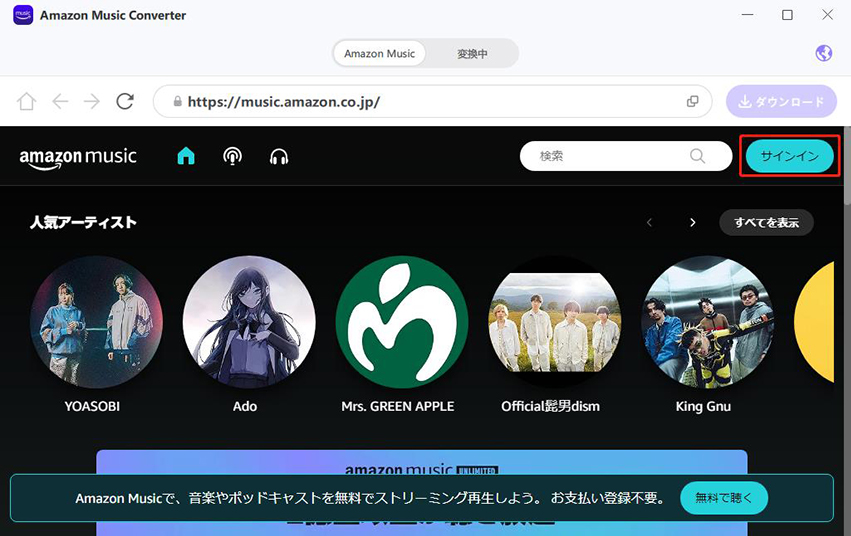Viewport: 851px width, 536px height.
Task: Switch to the Amazon Music tab
Action: coord(379,54)
